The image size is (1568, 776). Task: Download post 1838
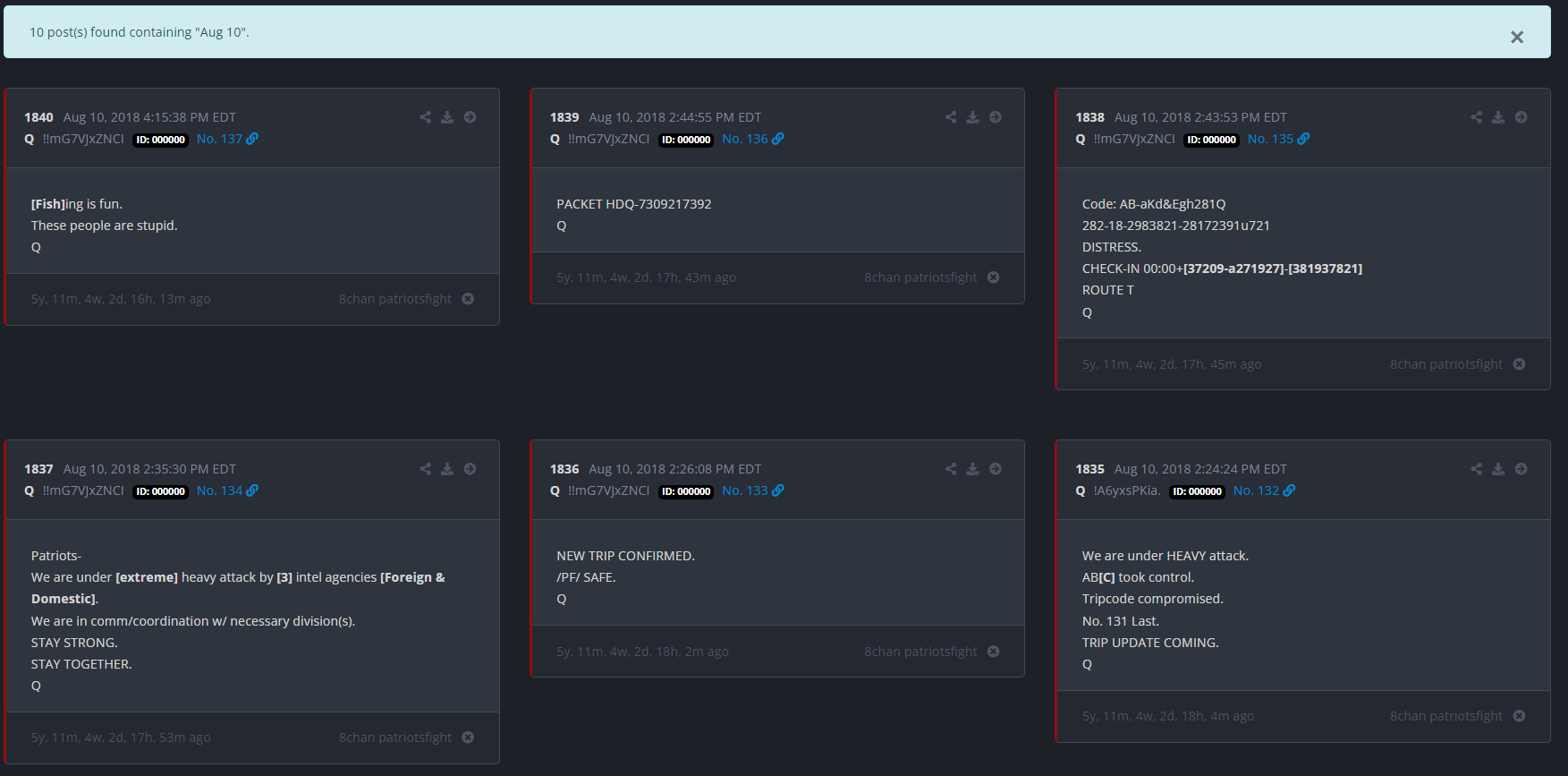[1498, 117]
